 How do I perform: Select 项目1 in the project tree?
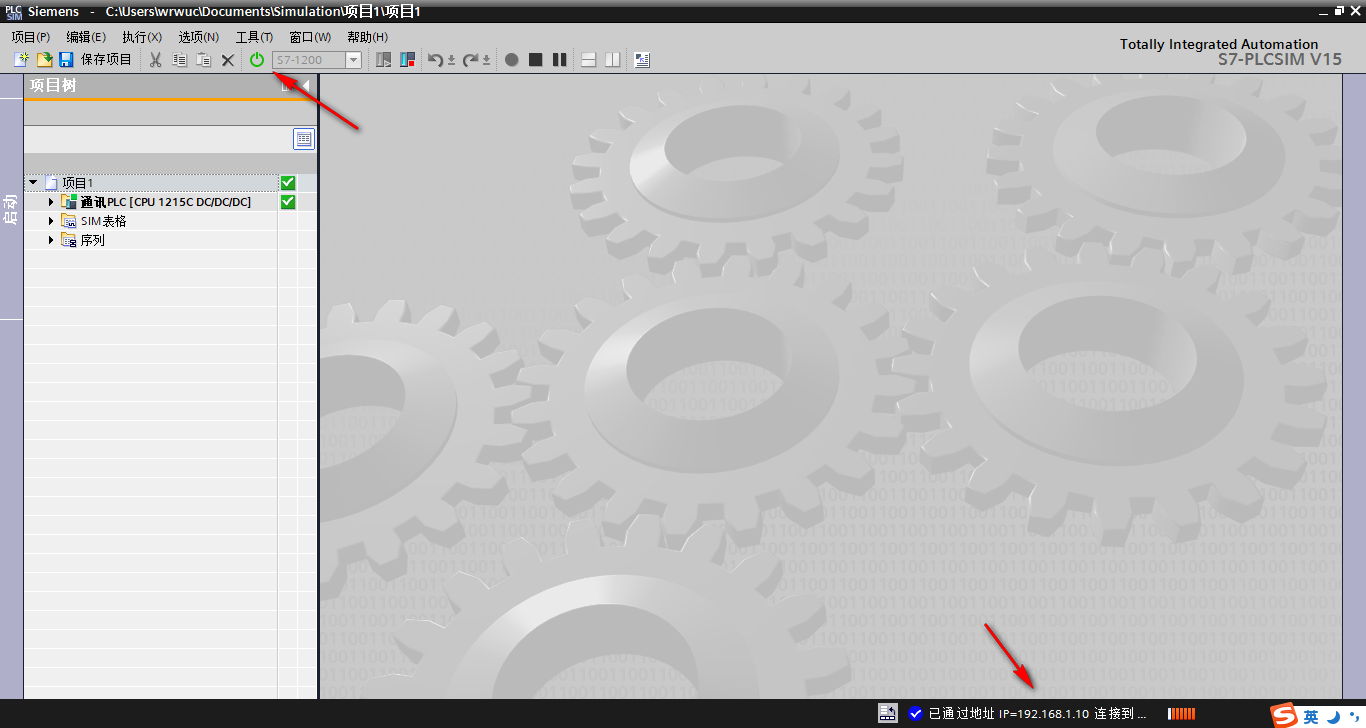pos(77,183)
